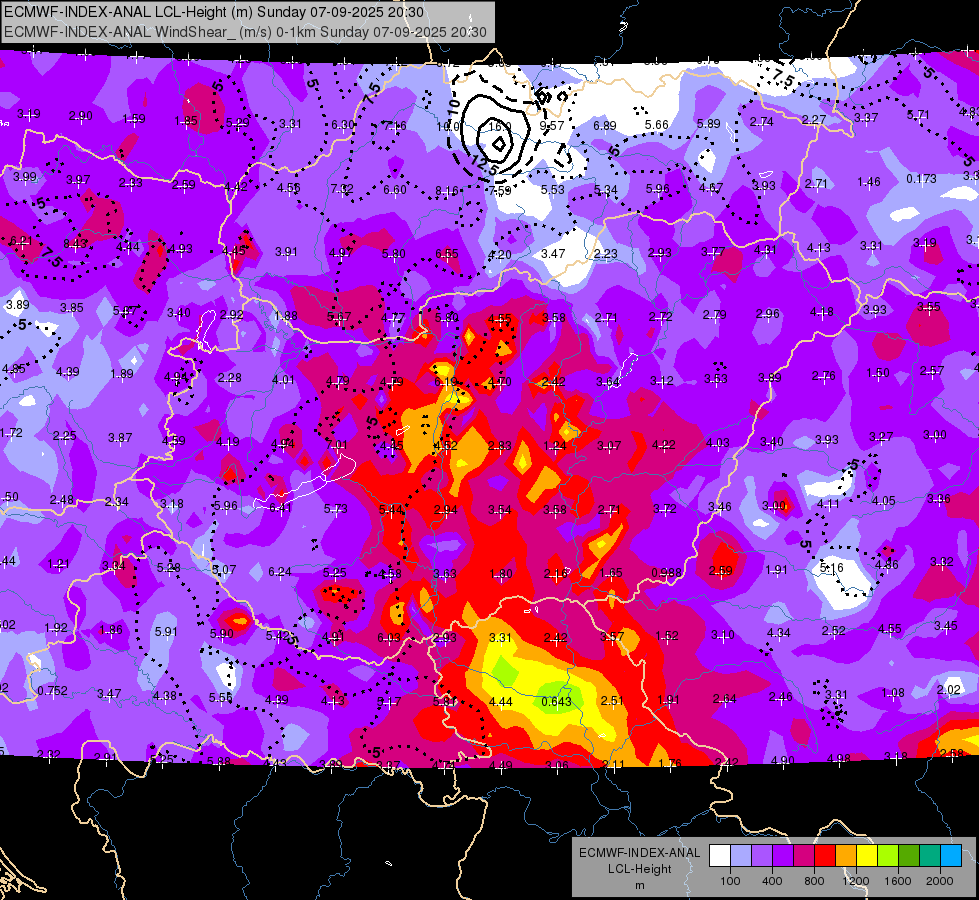The height and width of the screenshot is (900, 979).
Task: Click the 9.57 grid value
Action: [552, 126]
